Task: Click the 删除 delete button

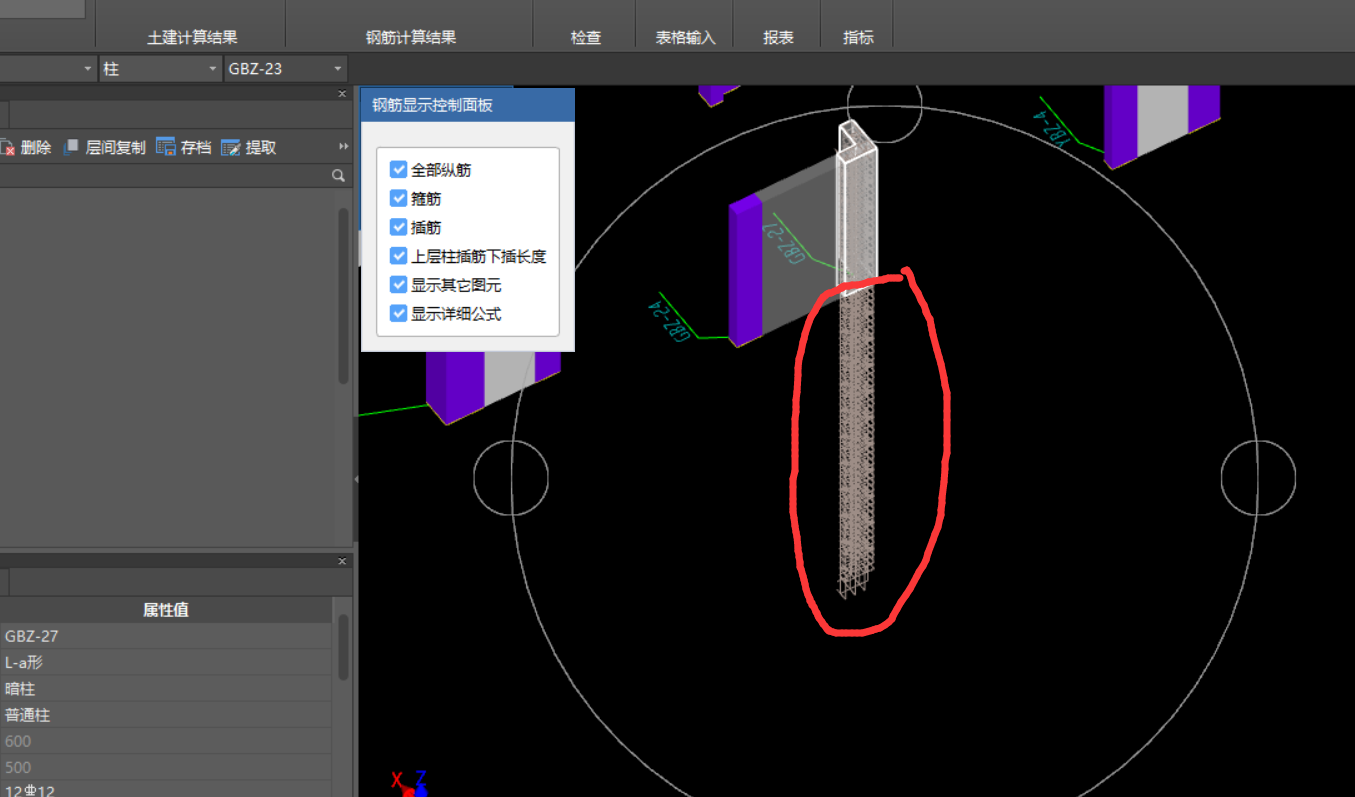Action: point(25,147)
